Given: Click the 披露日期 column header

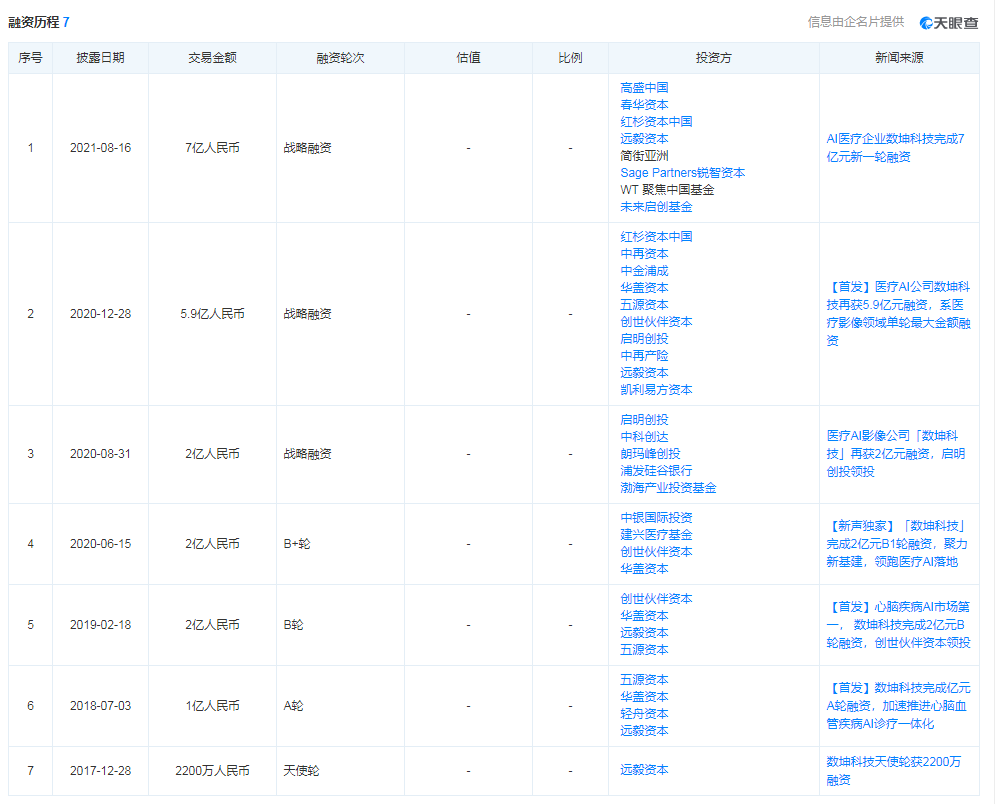Looking at the screenshot, I should click(100, 58).
